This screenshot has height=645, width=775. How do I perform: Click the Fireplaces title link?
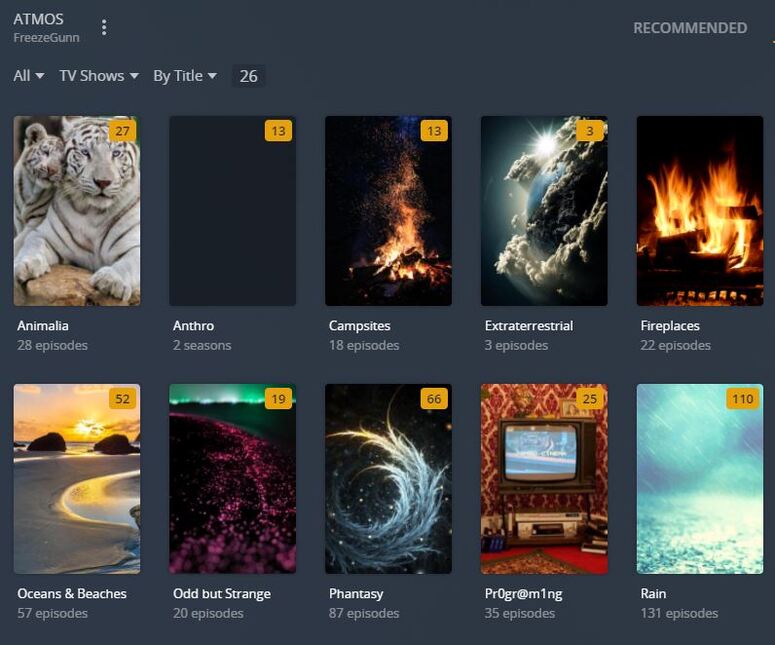pos(670,326)
